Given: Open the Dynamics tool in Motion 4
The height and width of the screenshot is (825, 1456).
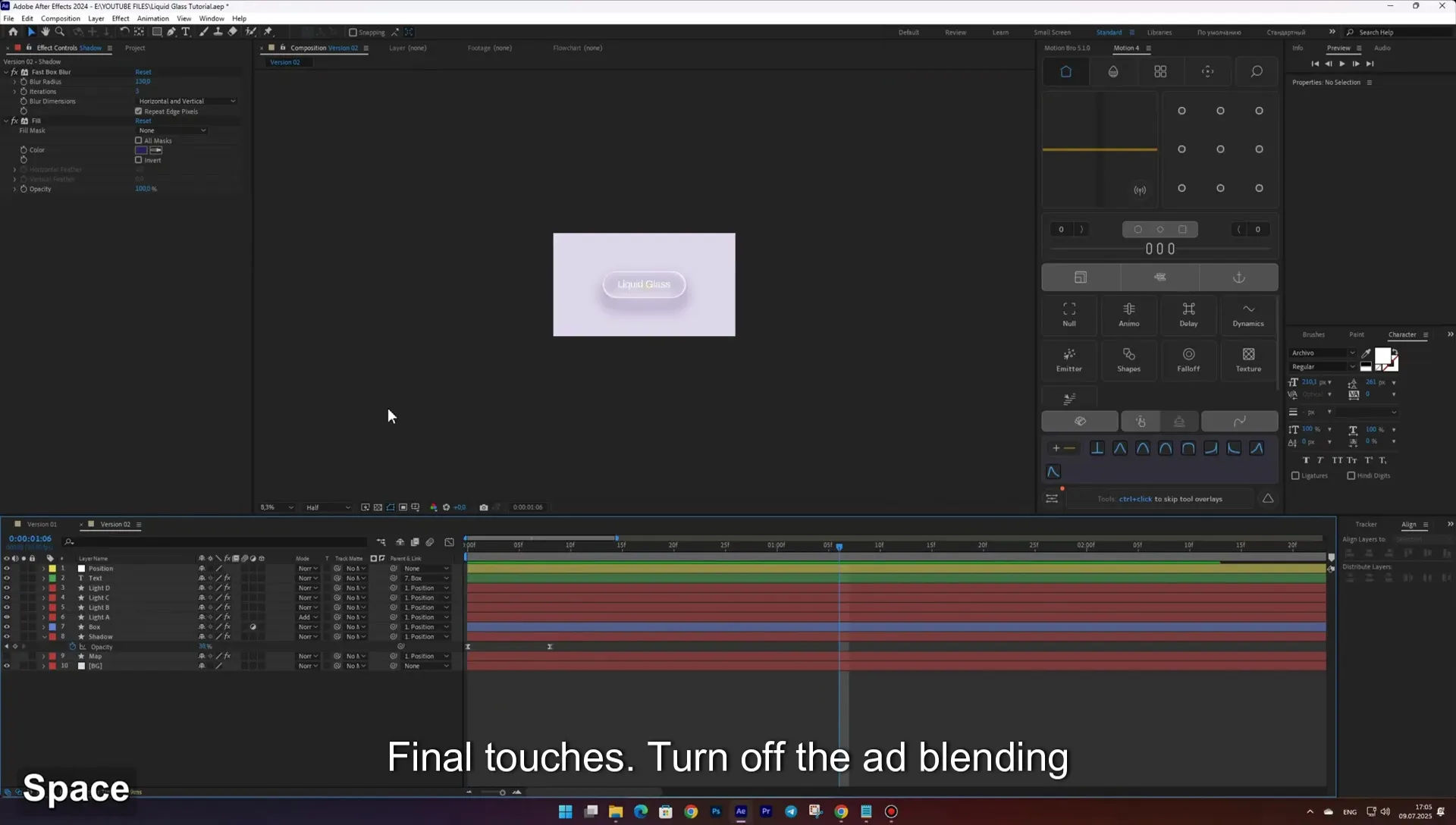Looking at the screenshot, I should (1248, 315).
